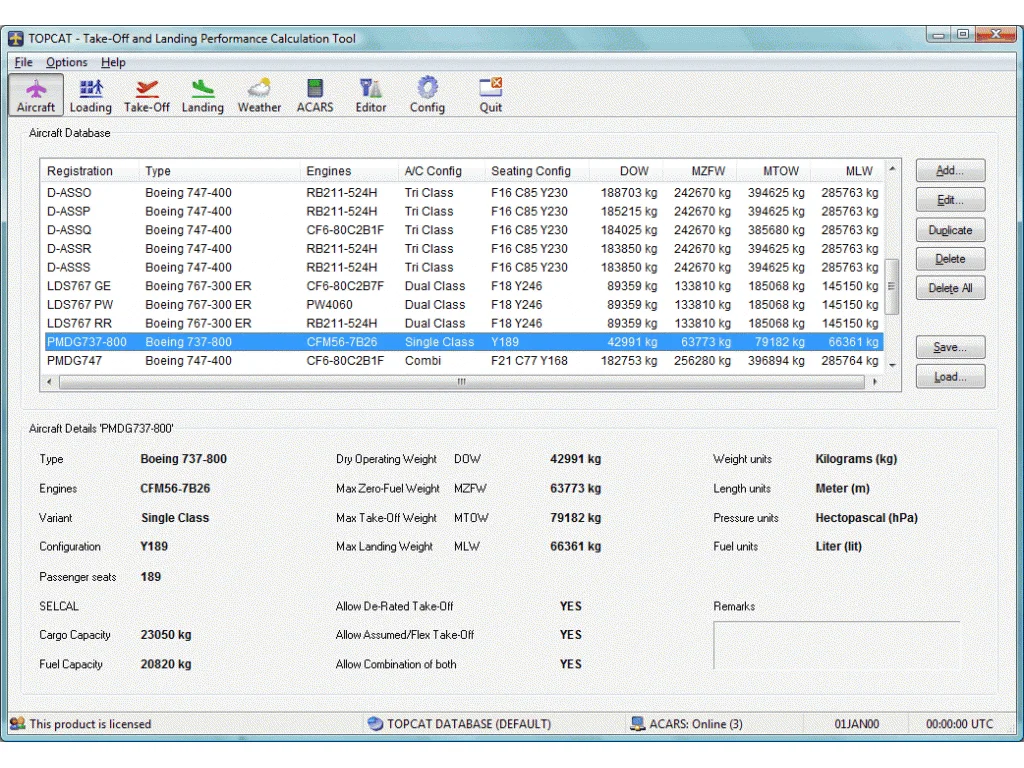The width and height of the screenshot is (1024, 768).
Task: Sort by the MZFW column header
Action: tap(699, 171)
